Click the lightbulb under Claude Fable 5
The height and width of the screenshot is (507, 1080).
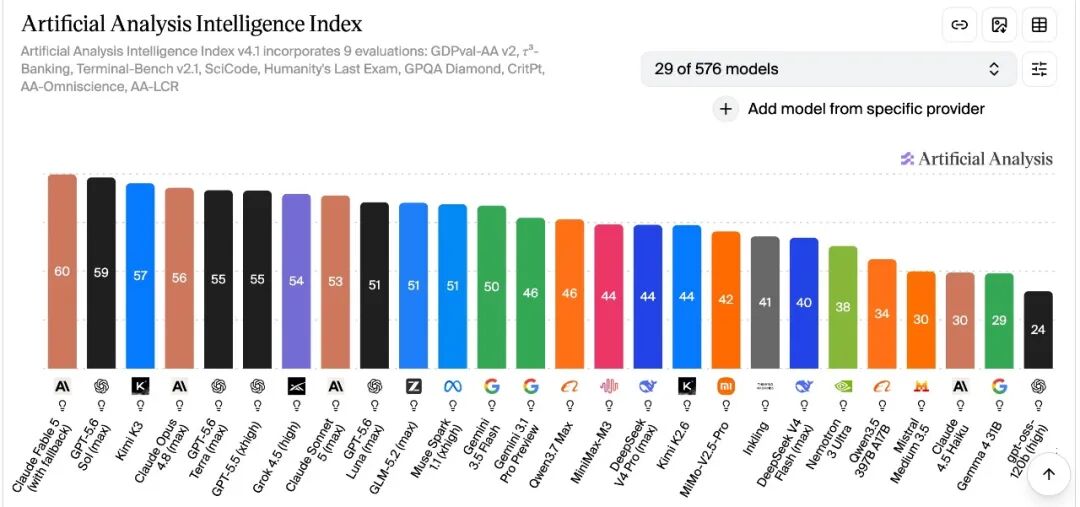coord(62,405)
